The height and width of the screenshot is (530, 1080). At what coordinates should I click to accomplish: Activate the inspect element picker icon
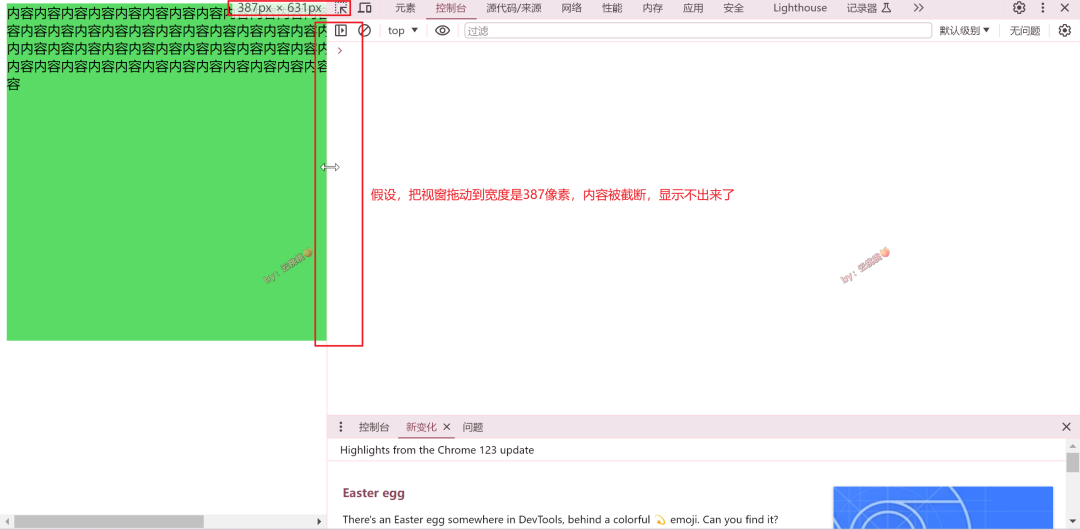point(341,8)
